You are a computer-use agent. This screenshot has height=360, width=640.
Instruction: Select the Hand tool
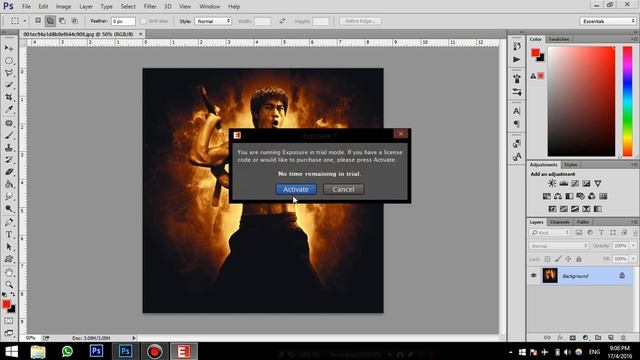click(9, 273)
